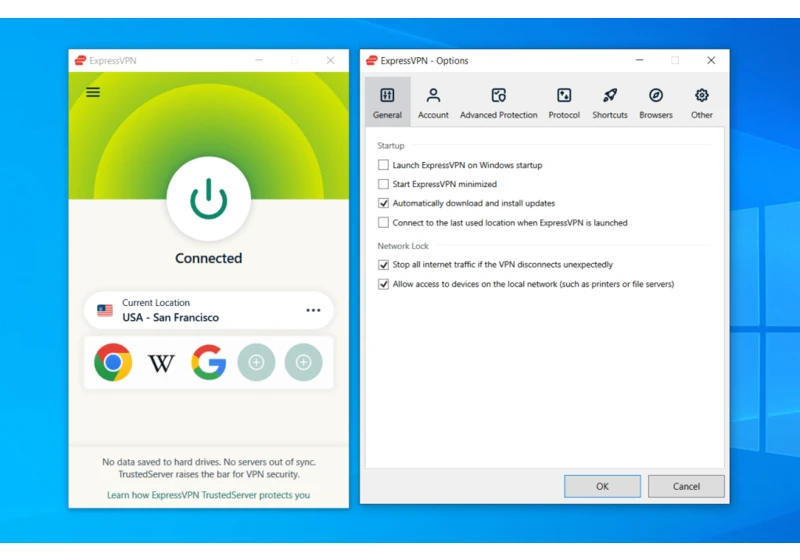Add a shortcut with the first plus button
Viewport: 800px width, 560px height.
coord(256,363)
